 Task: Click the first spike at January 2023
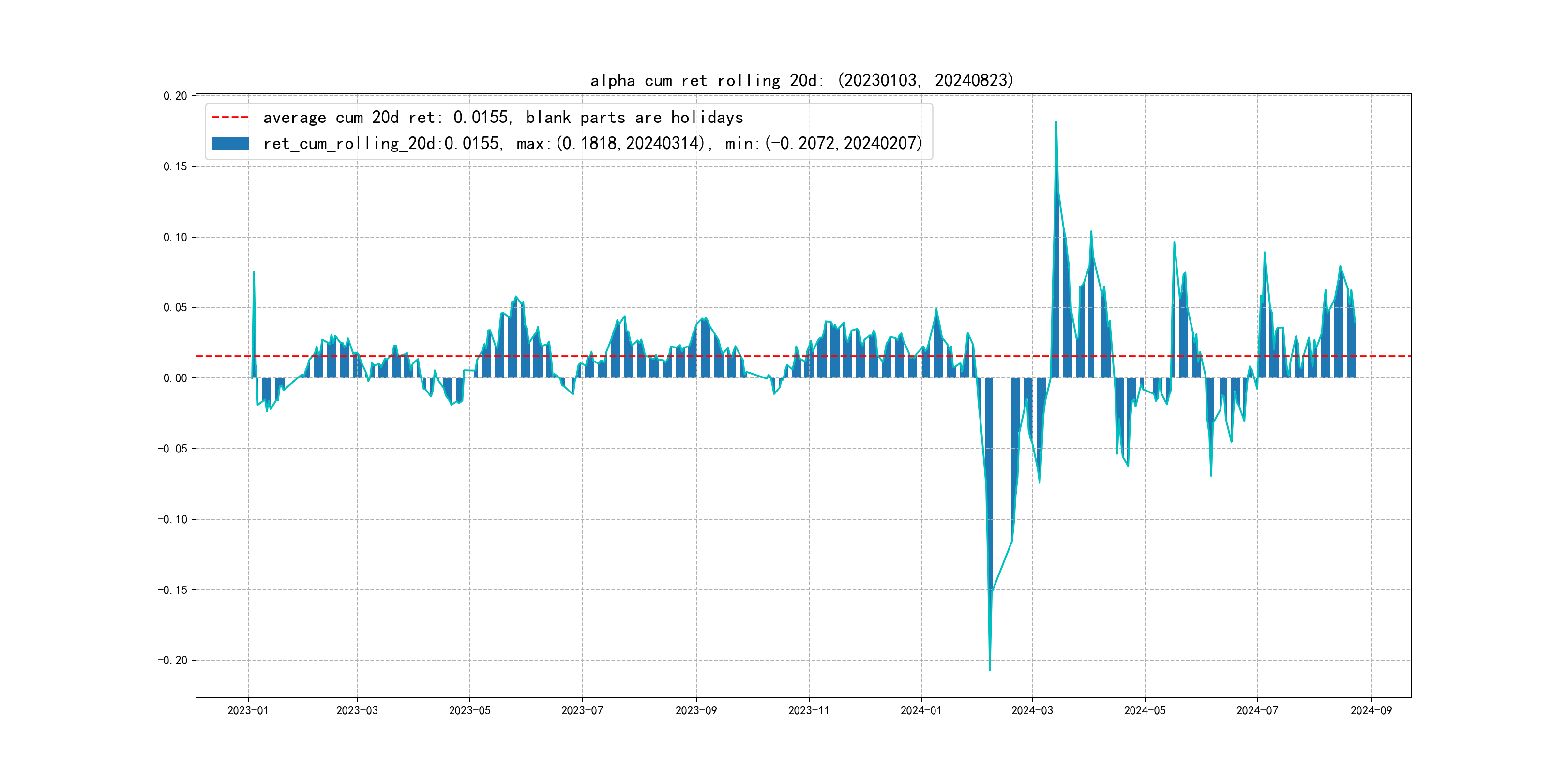pyautogui.click(x=254, y=273)
